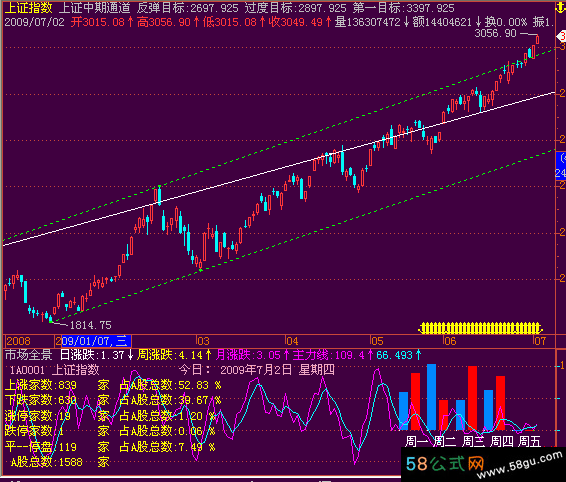Click the 占A股总数:52.83 % figure

click(170, 385)
